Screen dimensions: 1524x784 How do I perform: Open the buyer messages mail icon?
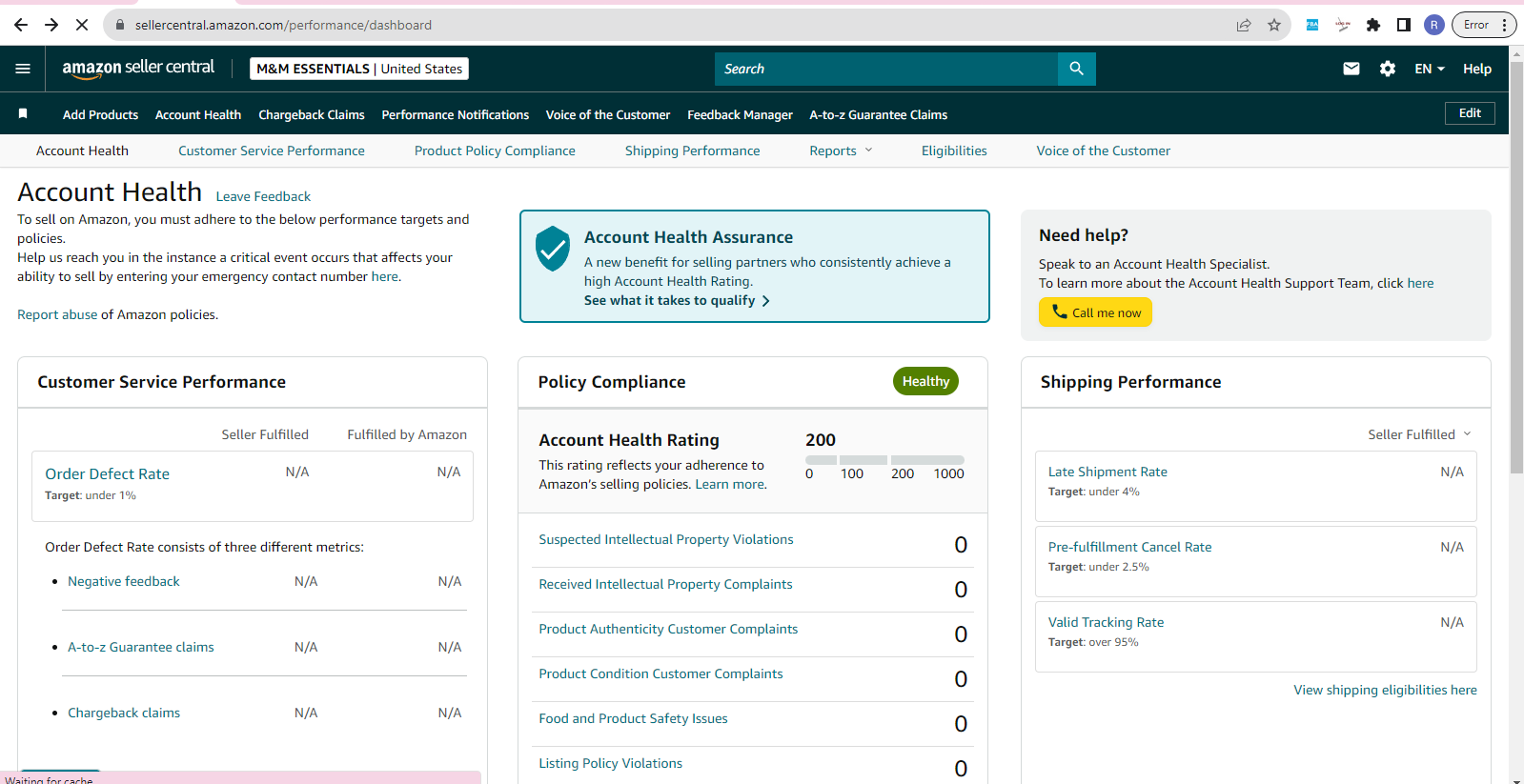click(x=1351, y=69)
